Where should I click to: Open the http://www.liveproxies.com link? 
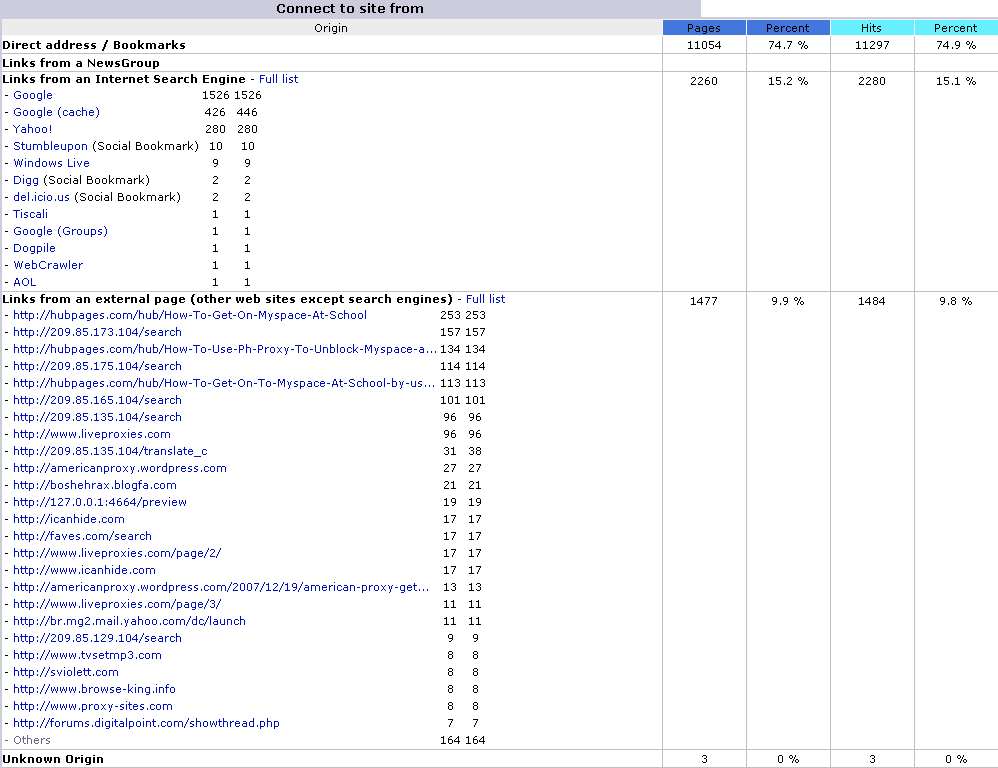pos(92,434)
